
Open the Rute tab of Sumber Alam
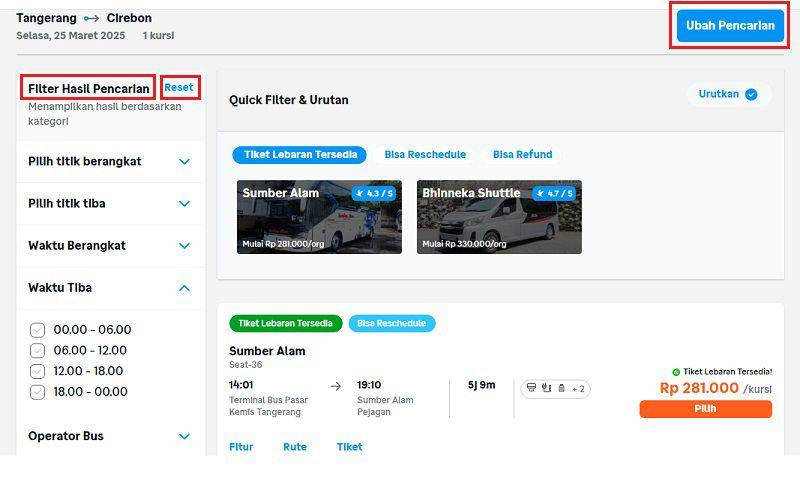pyautogui.click(x=295, y=447)
